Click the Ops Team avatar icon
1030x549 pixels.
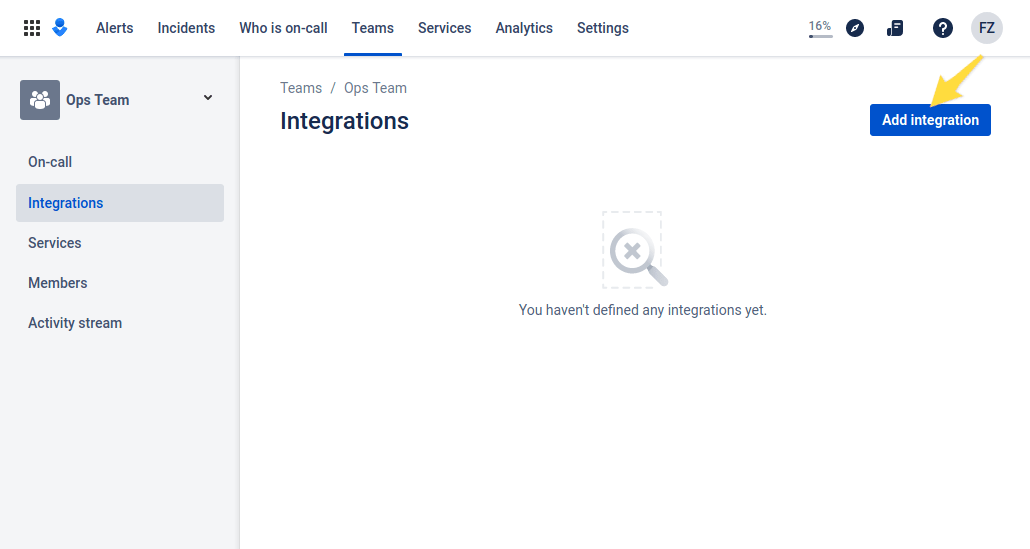tap(40, 100)
